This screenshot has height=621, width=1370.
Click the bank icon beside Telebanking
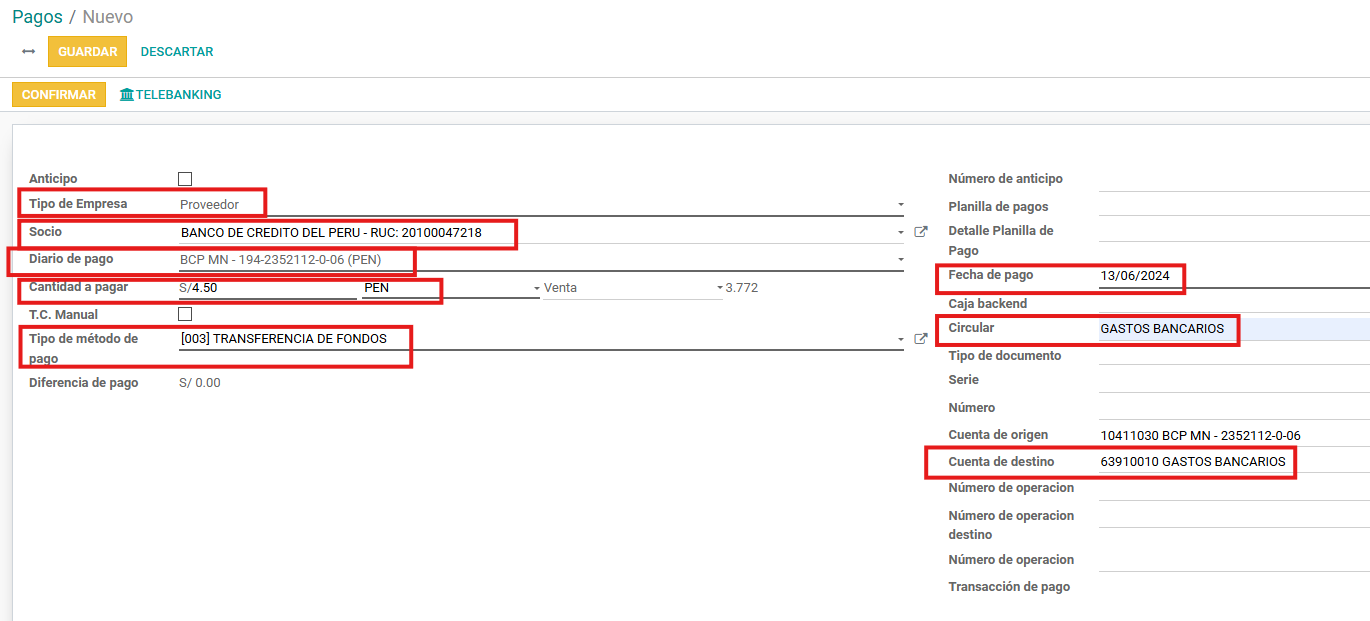(127, 95)
